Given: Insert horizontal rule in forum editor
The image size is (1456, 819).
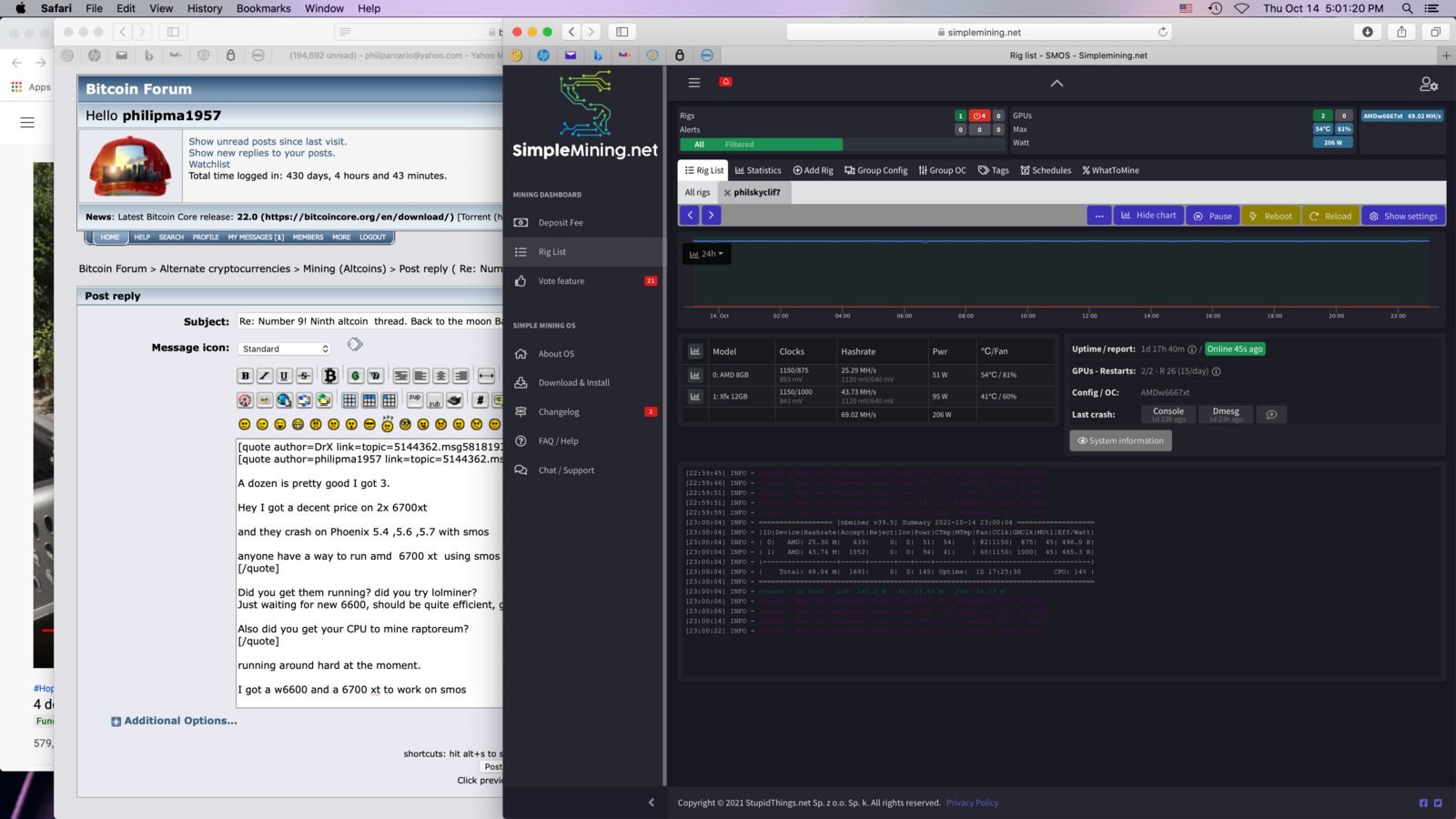Looking at the screenshot, I should tap(486, 375).
